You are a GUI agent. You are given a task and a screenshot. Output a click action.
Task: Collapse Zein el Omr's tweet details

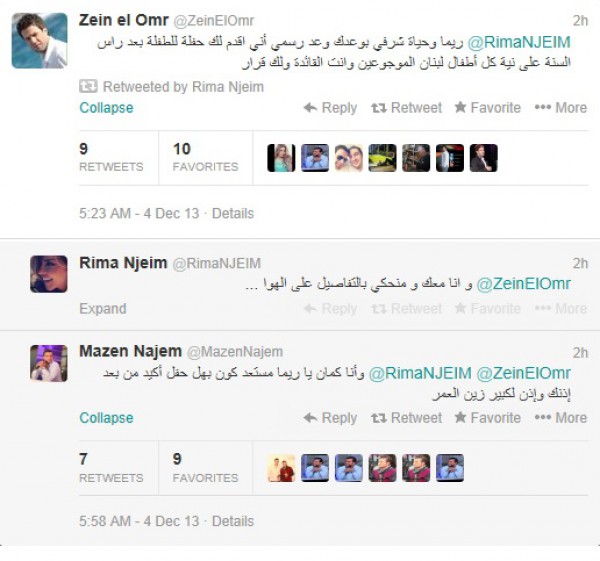point(106,108)
